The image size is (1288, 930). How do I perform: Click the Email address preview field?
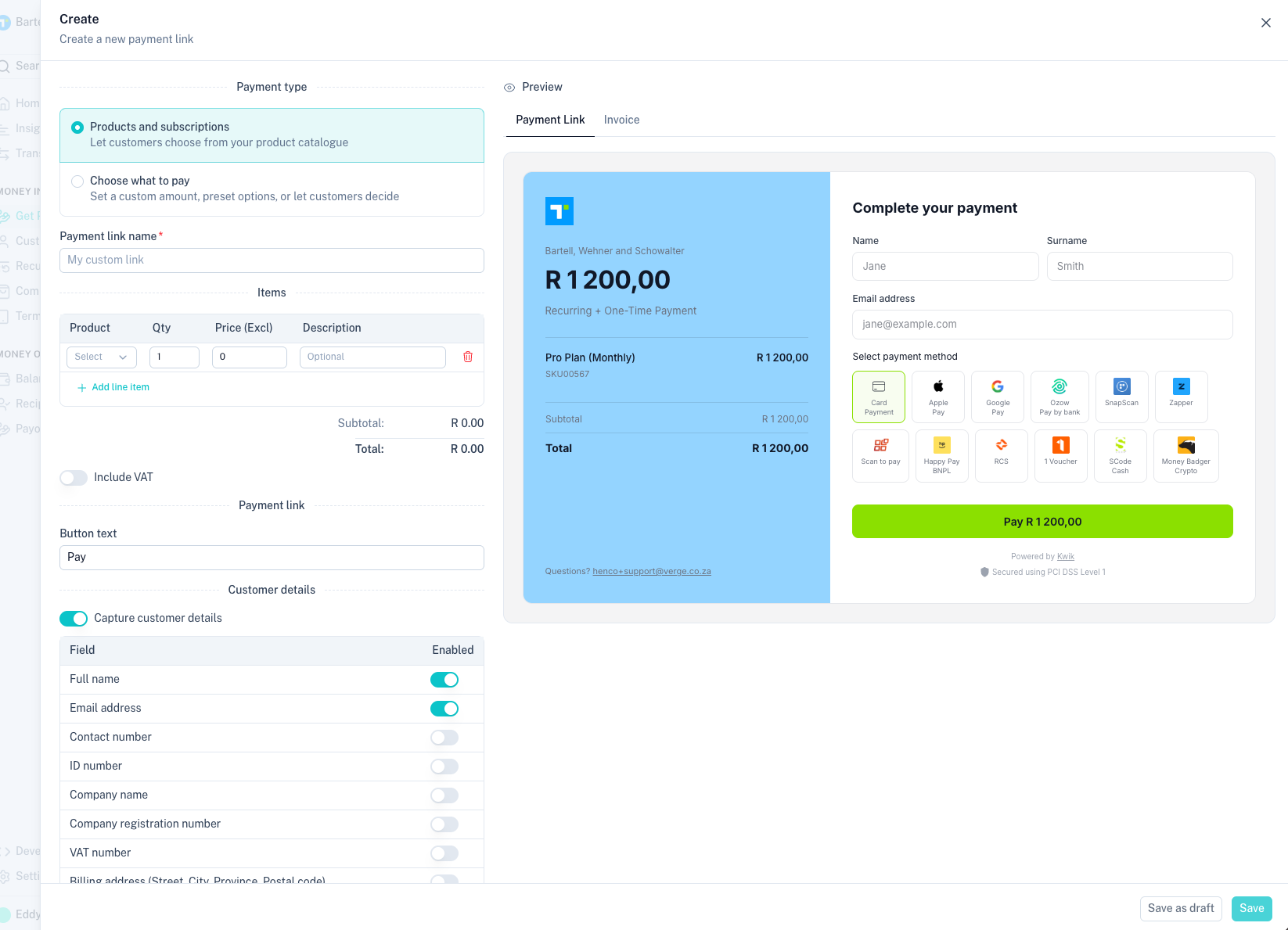point(1042,325)
